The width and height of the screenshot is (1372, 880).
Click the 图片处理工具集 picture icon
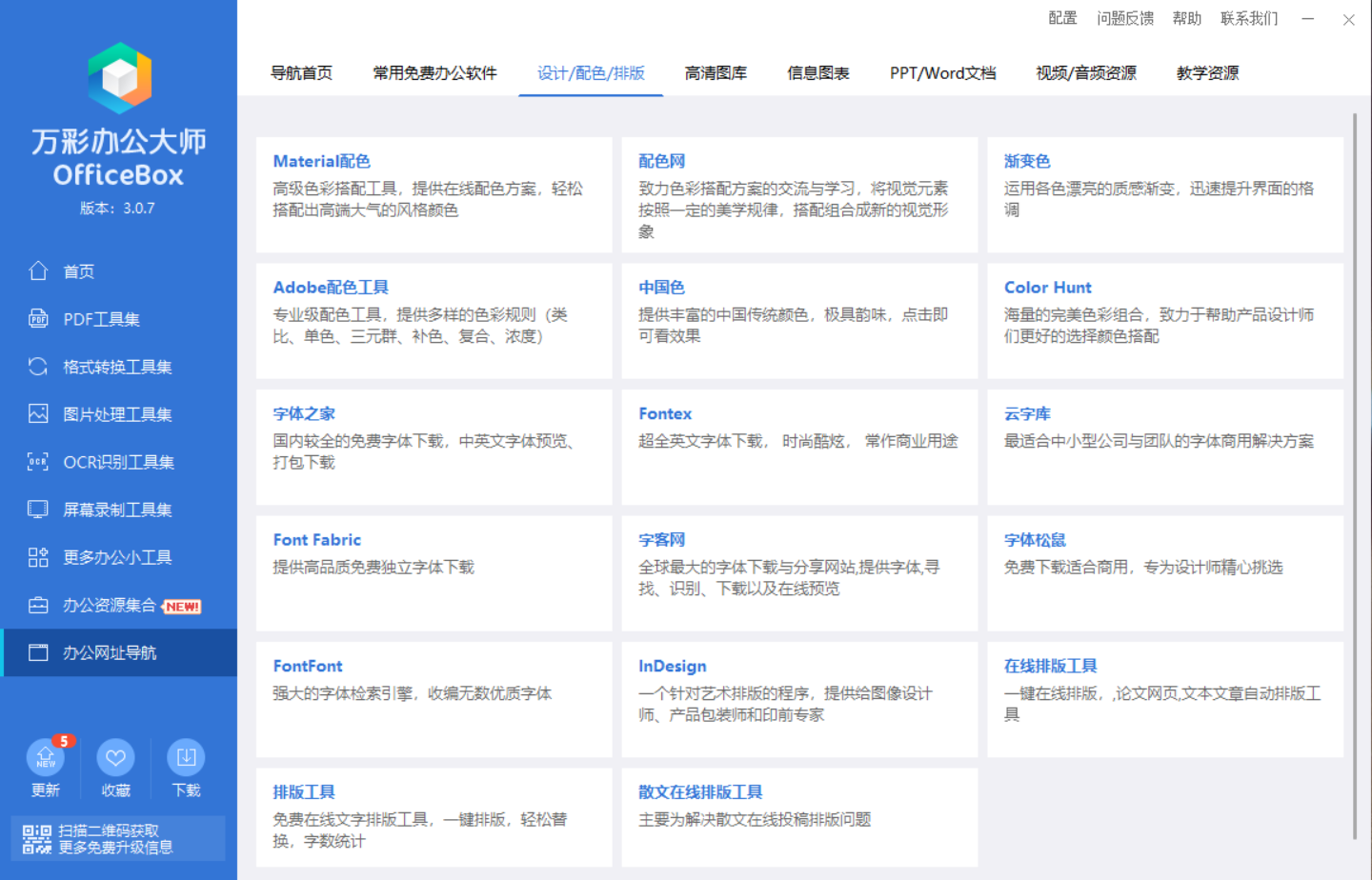38,414
